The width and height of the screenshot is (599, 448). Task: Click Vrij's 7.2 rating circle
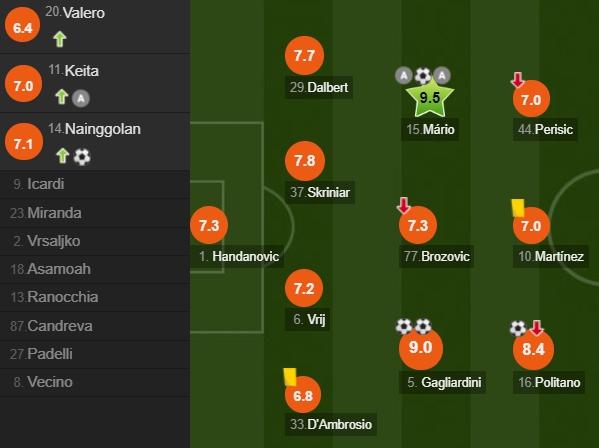(304, 288)
